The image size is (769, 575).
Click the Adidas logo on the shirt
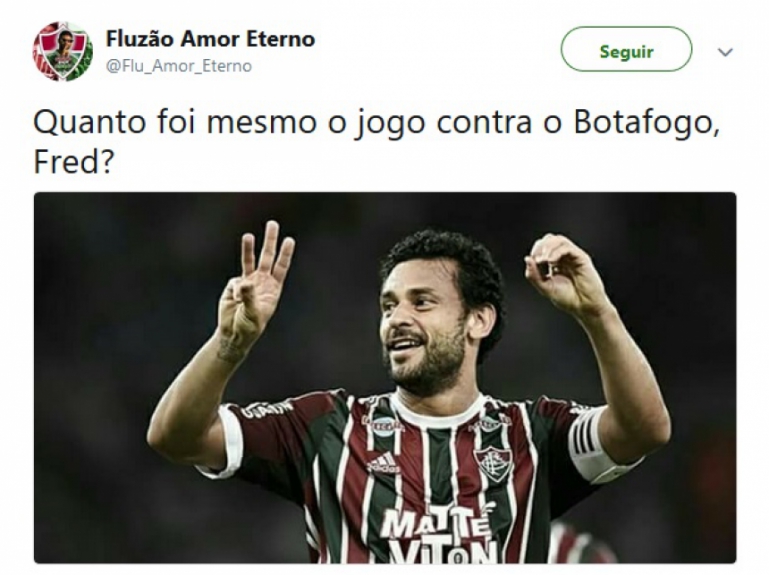click(x=384, y=463)
